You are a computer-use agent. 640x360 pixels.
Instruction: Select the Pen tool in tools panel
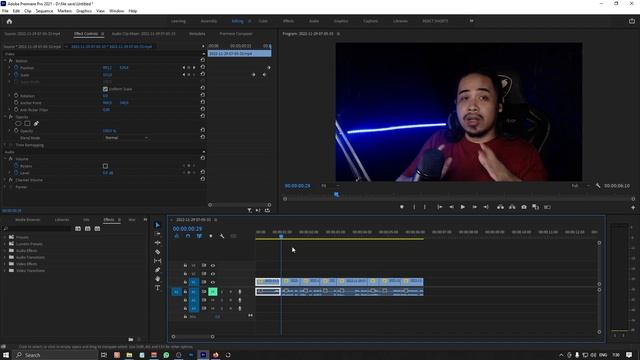tap(158, 270)
